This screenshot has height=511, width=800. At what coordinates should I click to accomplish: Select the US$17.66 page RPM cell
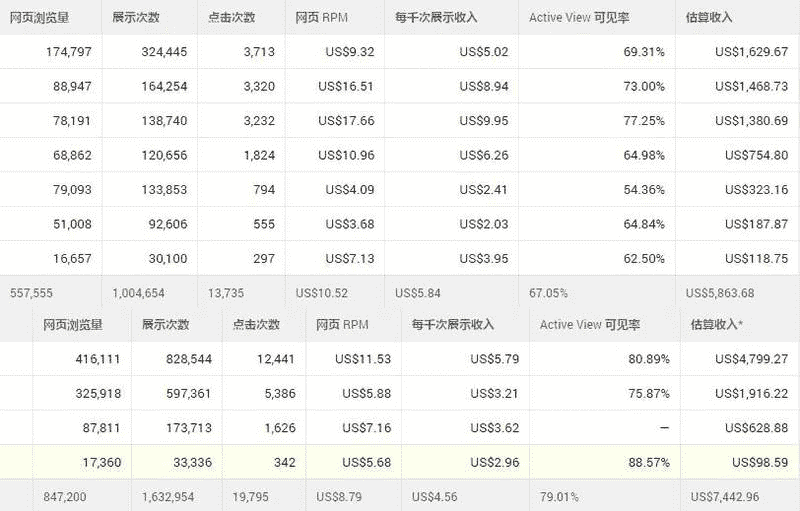click(x=345, y=120)
